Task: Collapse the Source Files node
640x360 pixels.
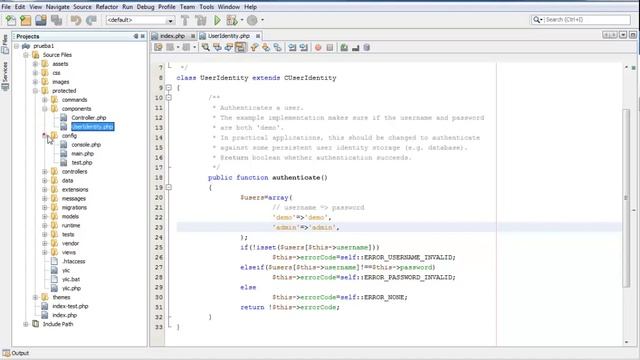Action: coord(26,55)
